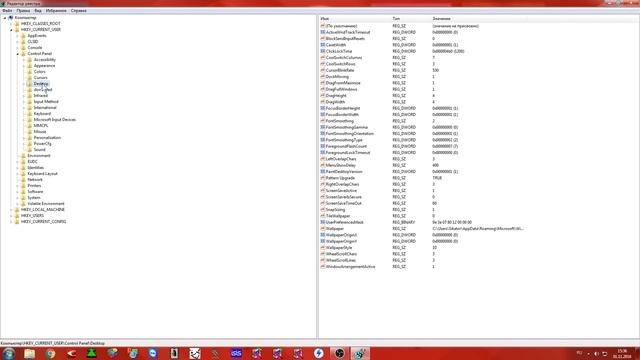Open the Избранное menu
The height and width of the screenshot is (360, 640).
[56, 11]
